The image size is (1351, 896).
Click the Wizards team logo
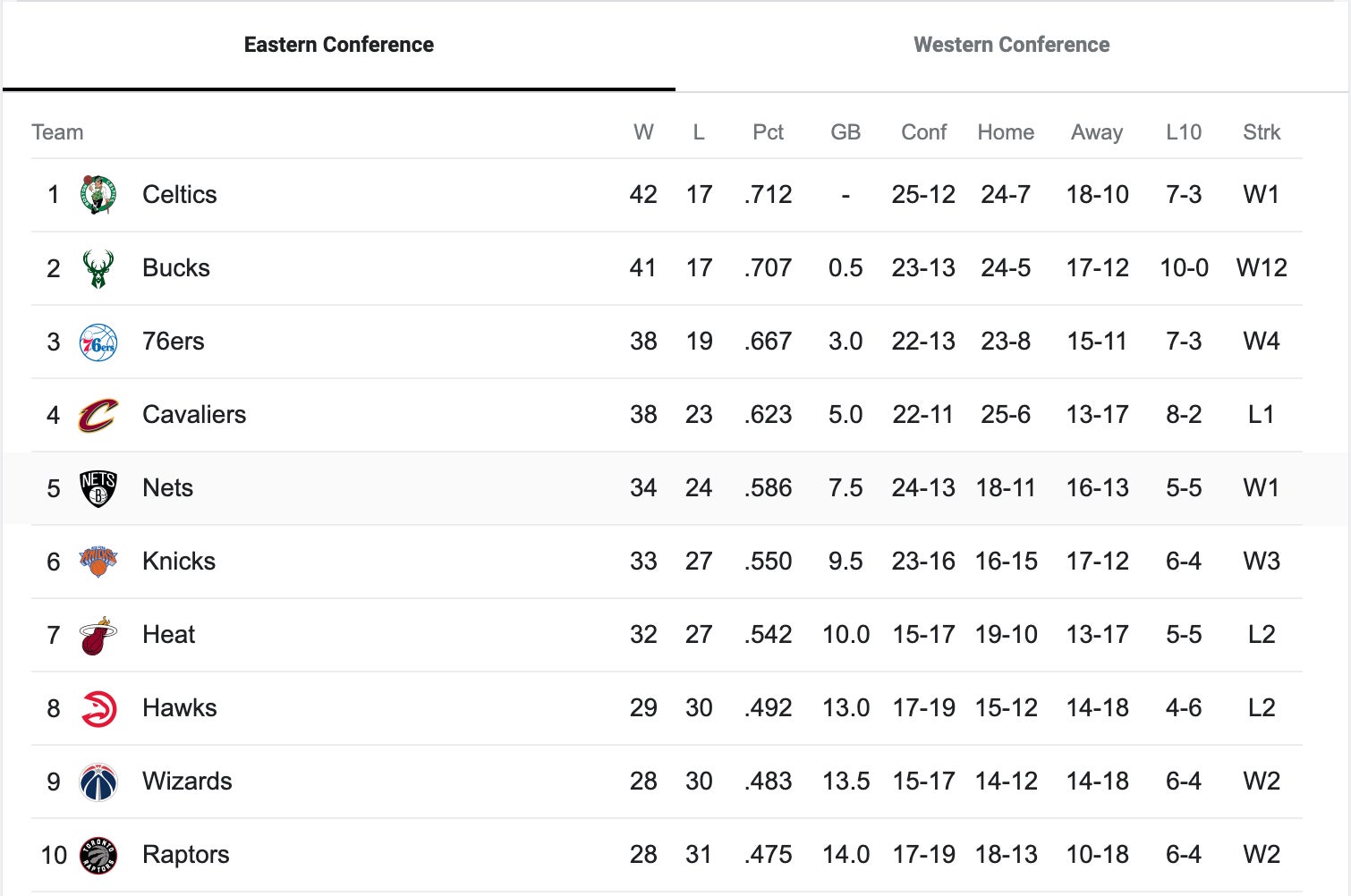tap(98, 782)
